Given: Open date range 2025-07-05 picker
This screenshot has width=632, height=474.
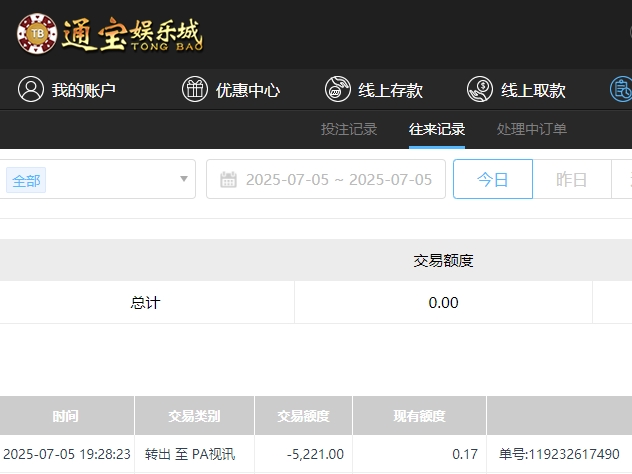Looking at the screenshot, I should tap(326, 179).
